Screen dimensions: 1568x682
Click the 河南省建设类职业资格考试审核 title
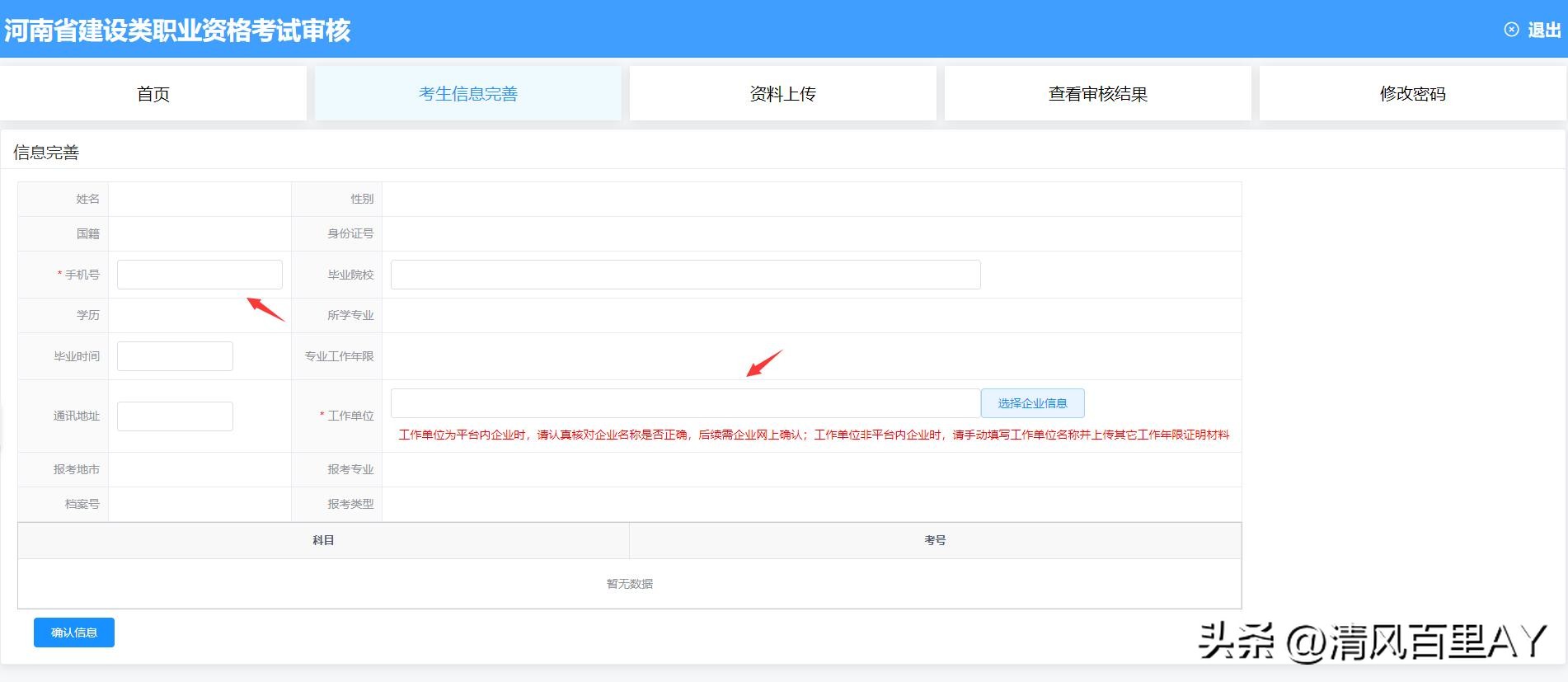pyautogui.click(x=177, y=31)
